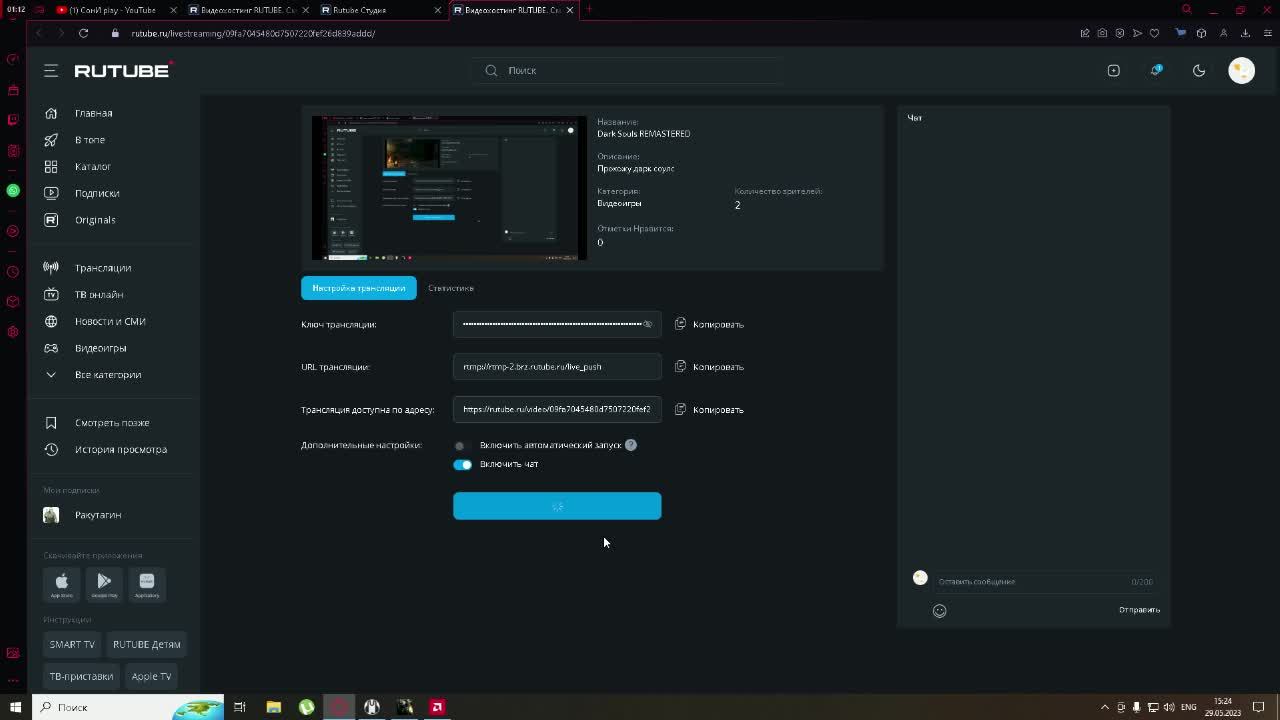Click the search magnifier icon
The height and width of the screenshot is (720, 1280).
(x=491, y=70)
